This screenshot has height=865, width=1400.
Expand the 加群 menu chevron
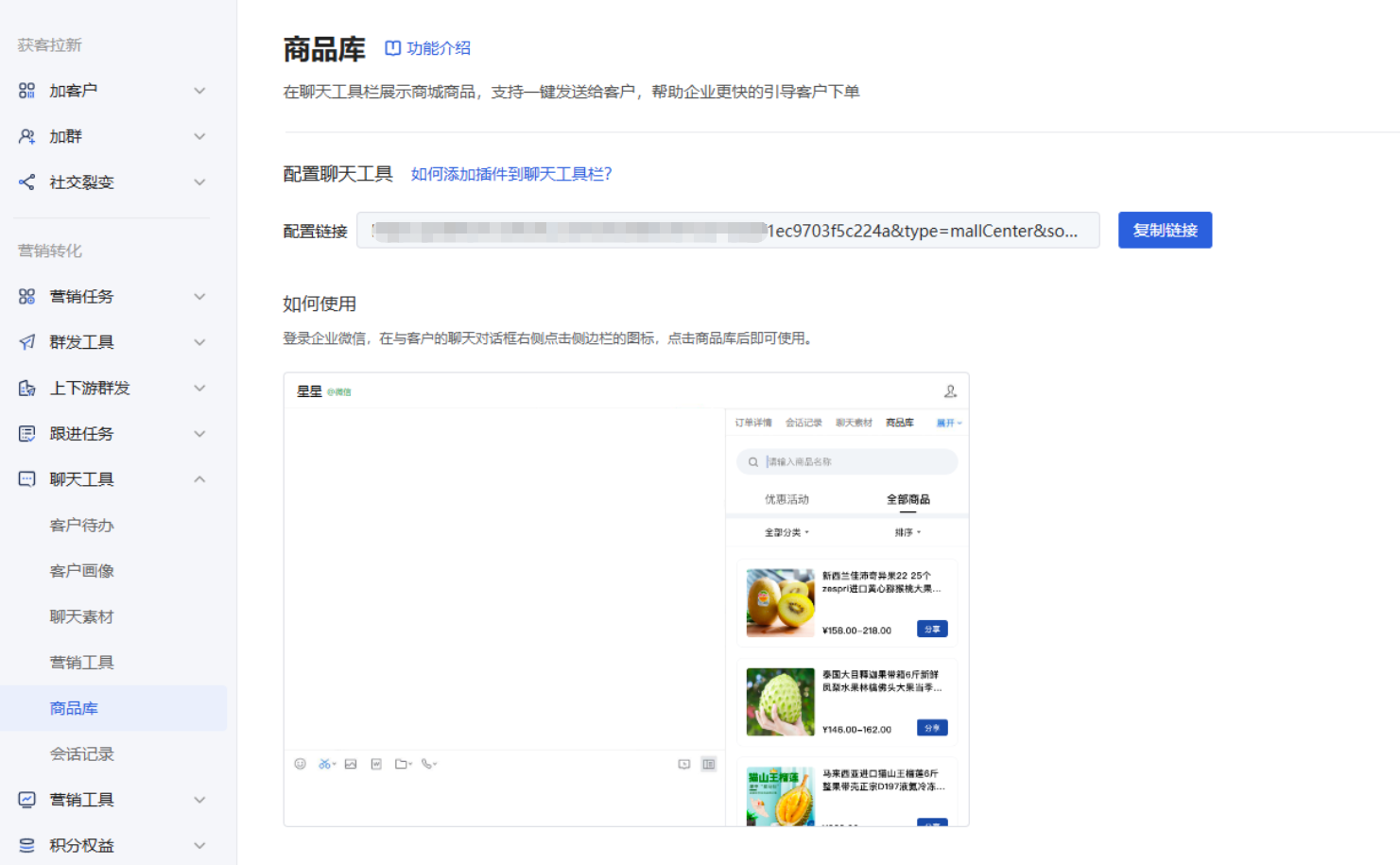pos(199,136)
